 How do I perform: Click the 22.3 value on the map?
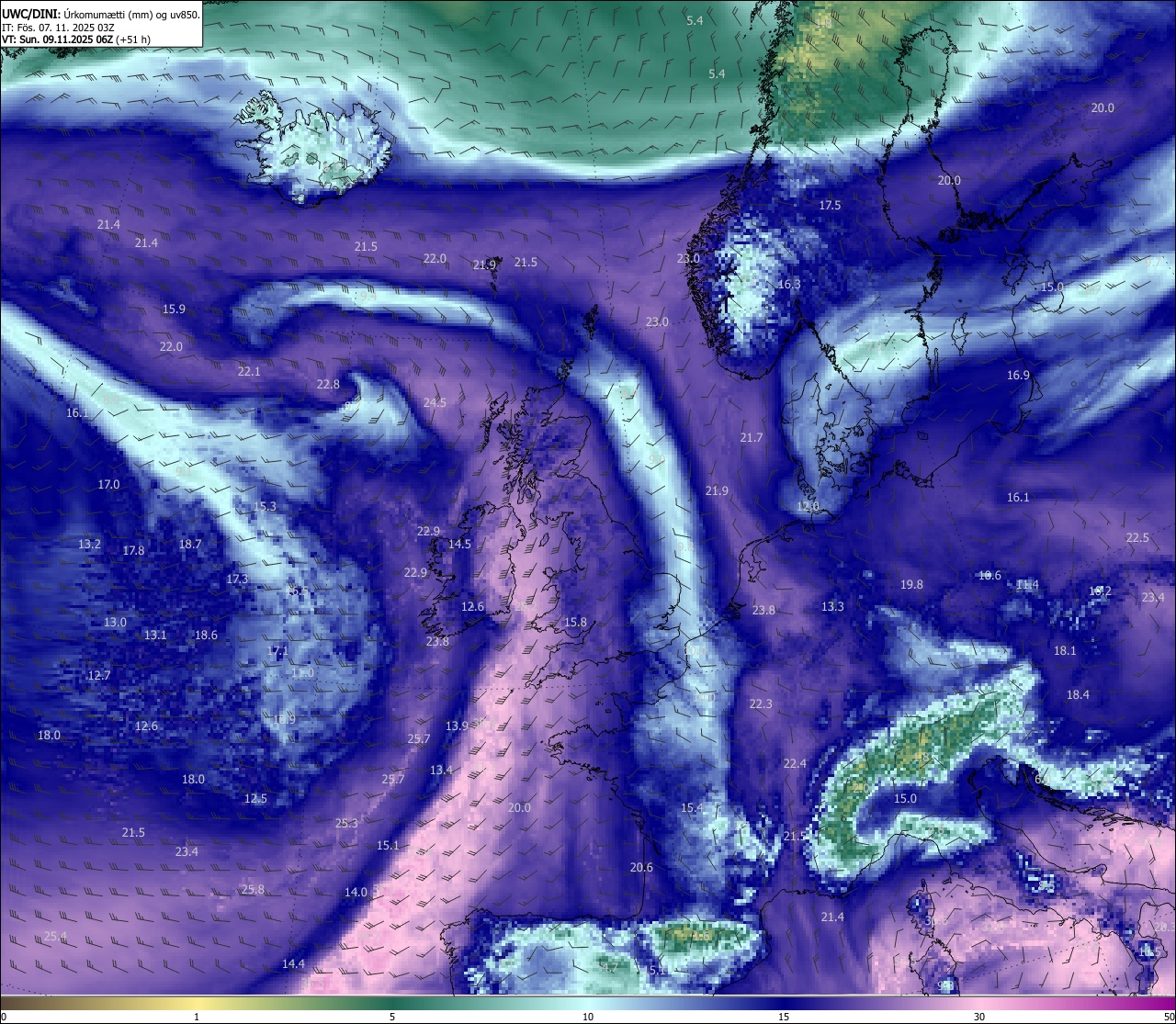point(761,704)
